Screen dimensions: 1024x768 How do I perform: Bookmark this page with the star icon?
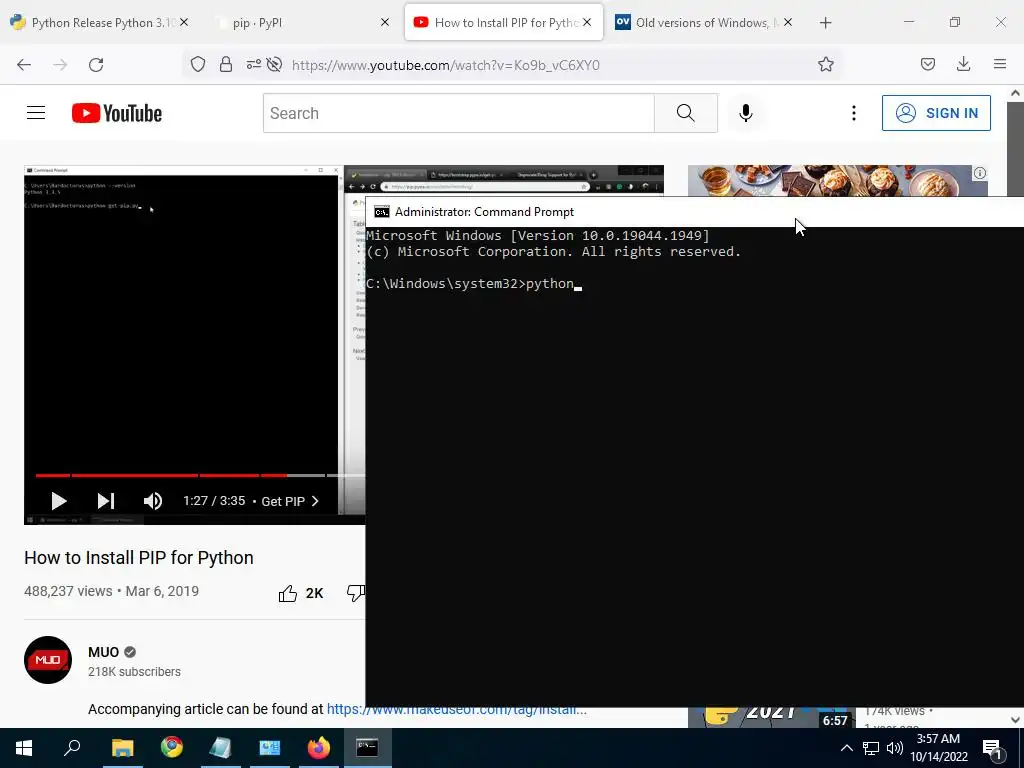(x=825, y=64)
